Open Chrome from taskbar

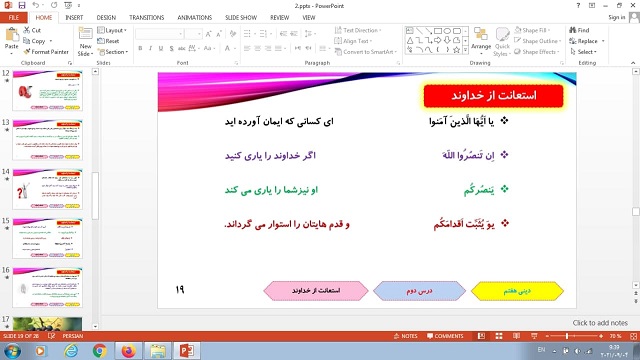(99, 351)
